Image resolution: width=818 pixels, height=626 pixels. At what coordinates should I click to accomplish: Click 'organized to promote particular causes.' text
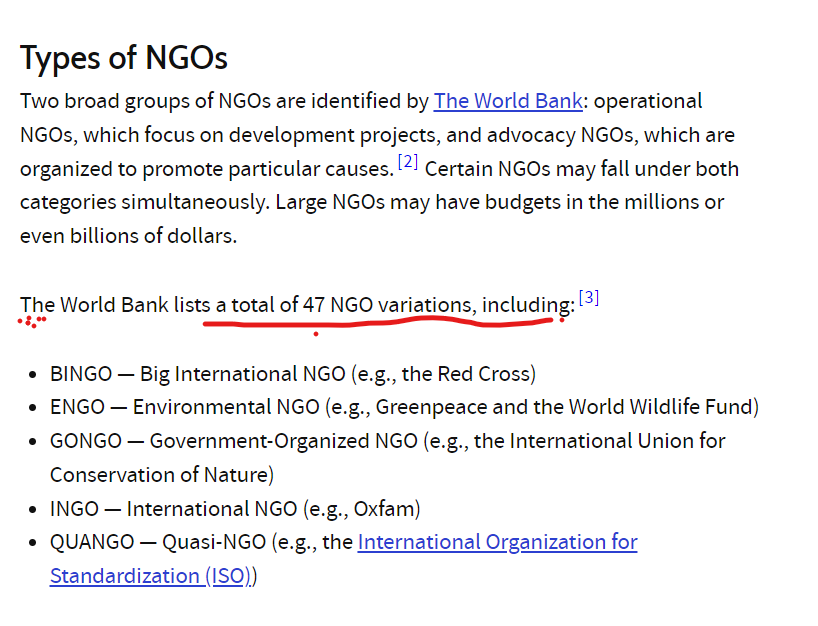click(207, 169)
